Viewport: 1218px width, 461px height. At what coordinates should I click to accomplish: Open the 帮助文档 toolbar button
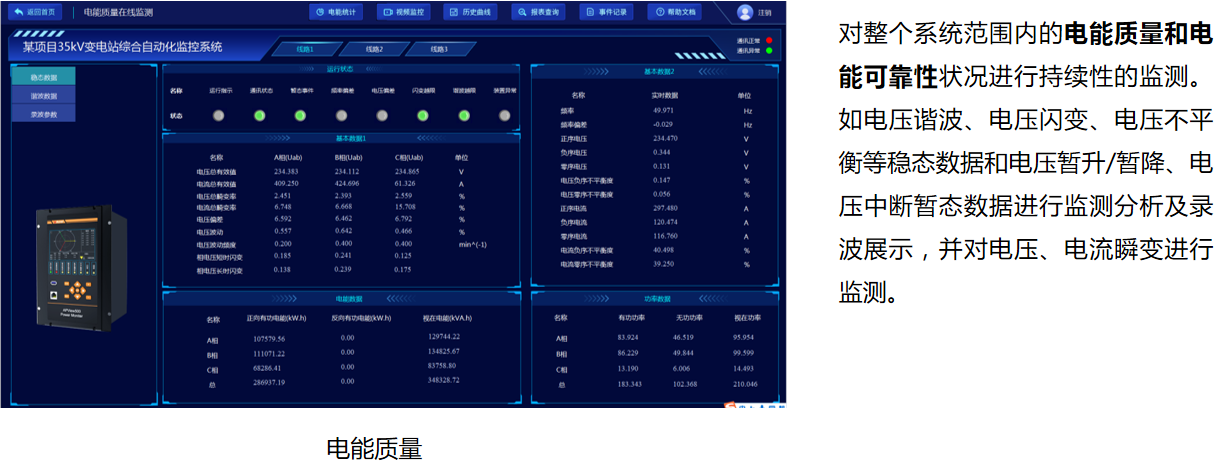pyautogui.click(x=674, y=12)
